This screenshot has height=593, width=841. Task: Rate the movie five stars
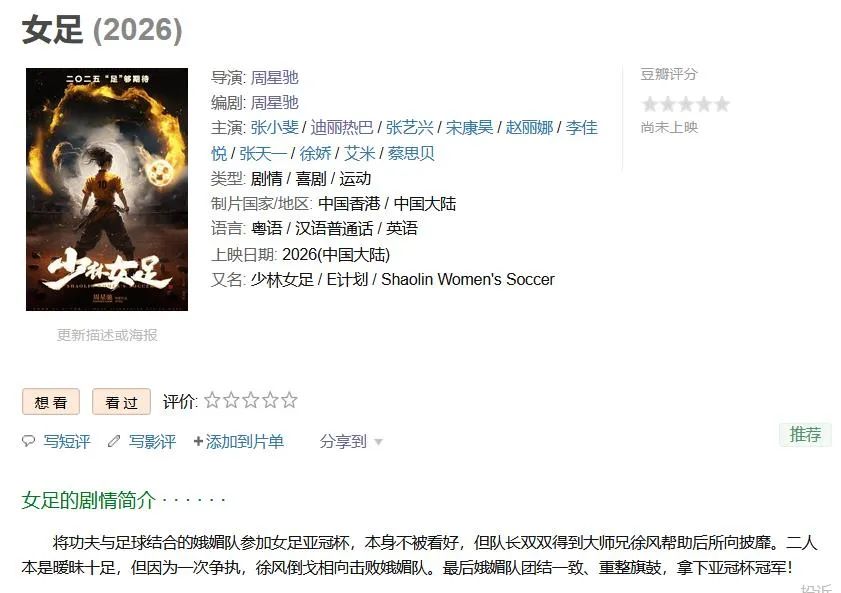click(x=289, y=400)
